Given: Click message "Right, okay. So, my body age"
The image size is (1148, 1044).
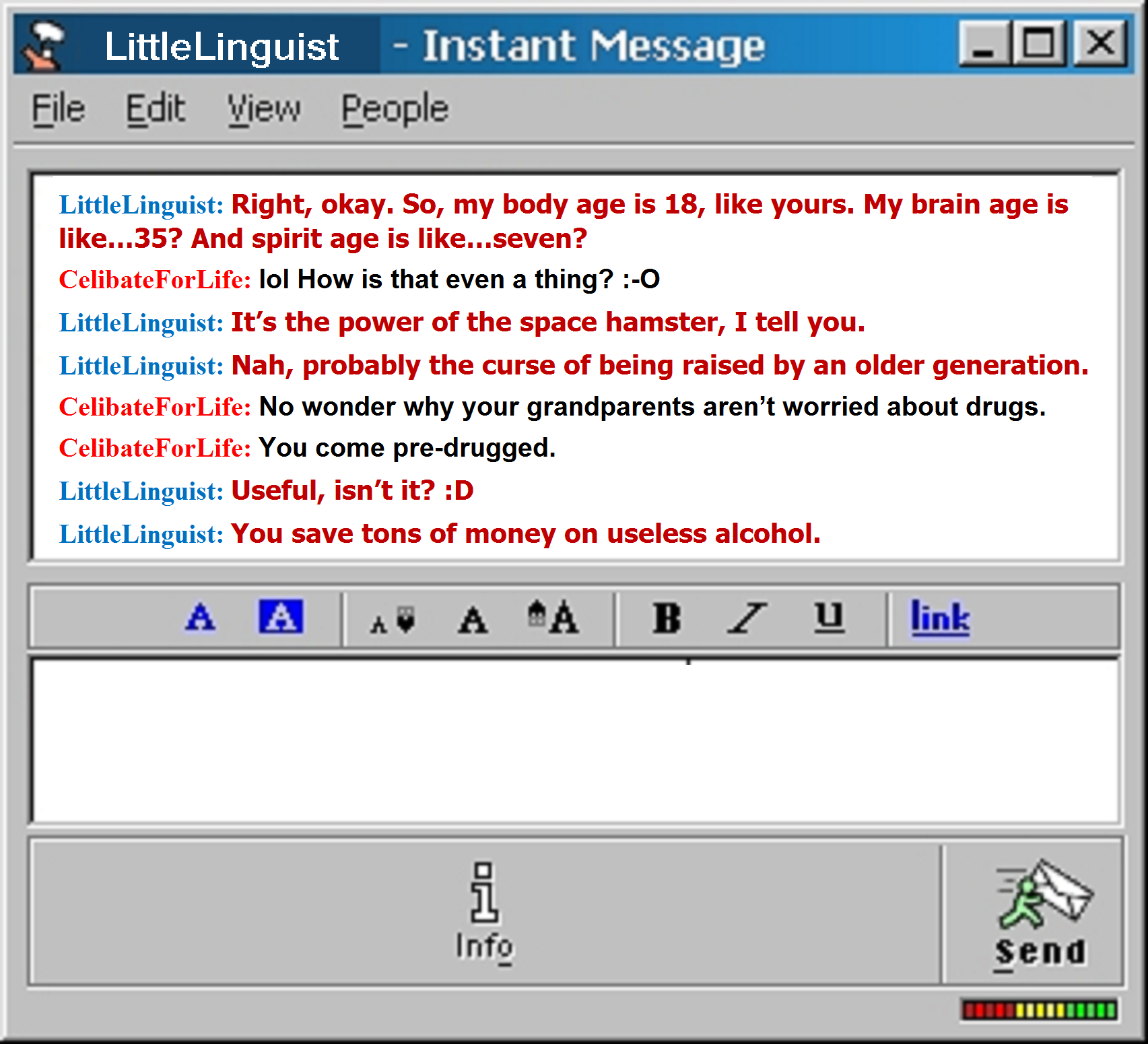Looking at the screenshot, I should [564, 221].
